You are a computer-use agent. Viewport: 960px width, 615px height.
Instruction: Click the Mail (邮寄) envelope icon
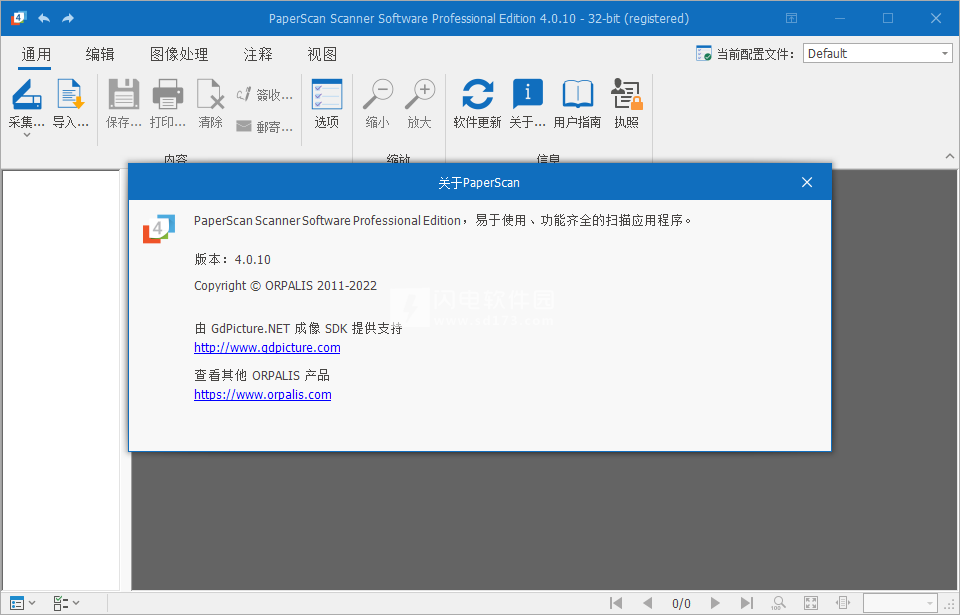244,126
